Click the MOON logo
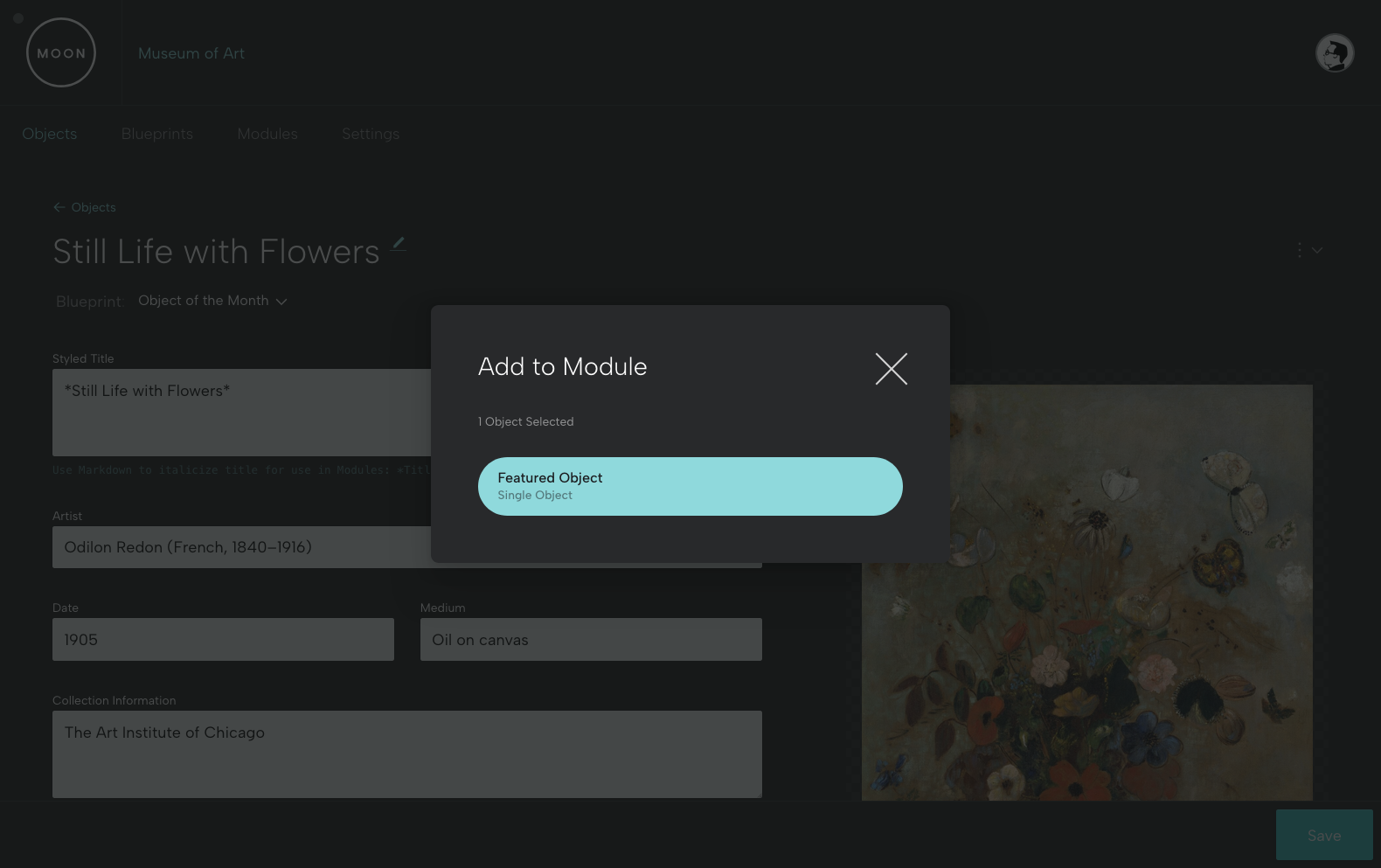This screenshot has width=1381, height=868. [61, 52]
